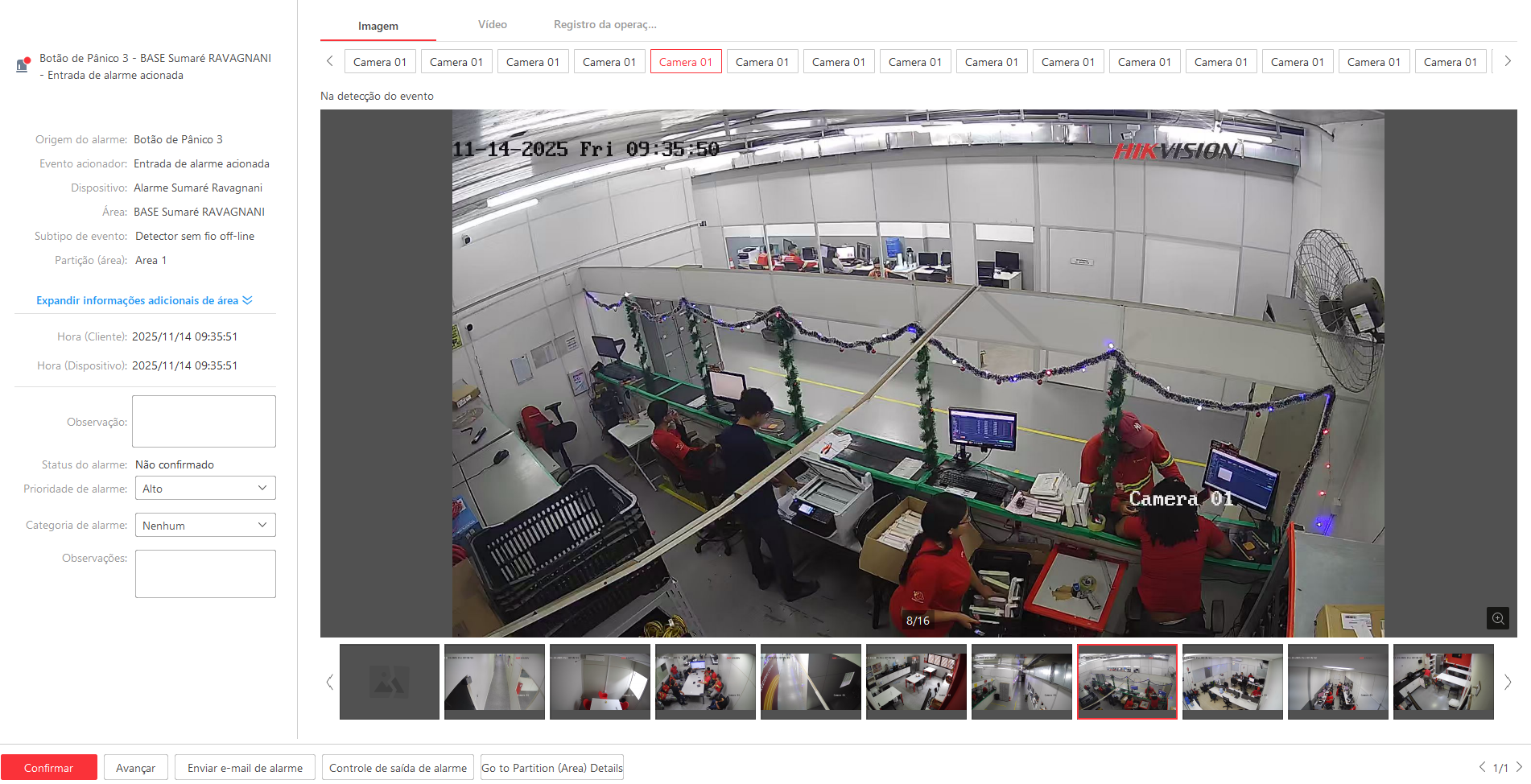Click the Avançar button
Screen dimensions: 1531x784
click(x=135, y=768)
